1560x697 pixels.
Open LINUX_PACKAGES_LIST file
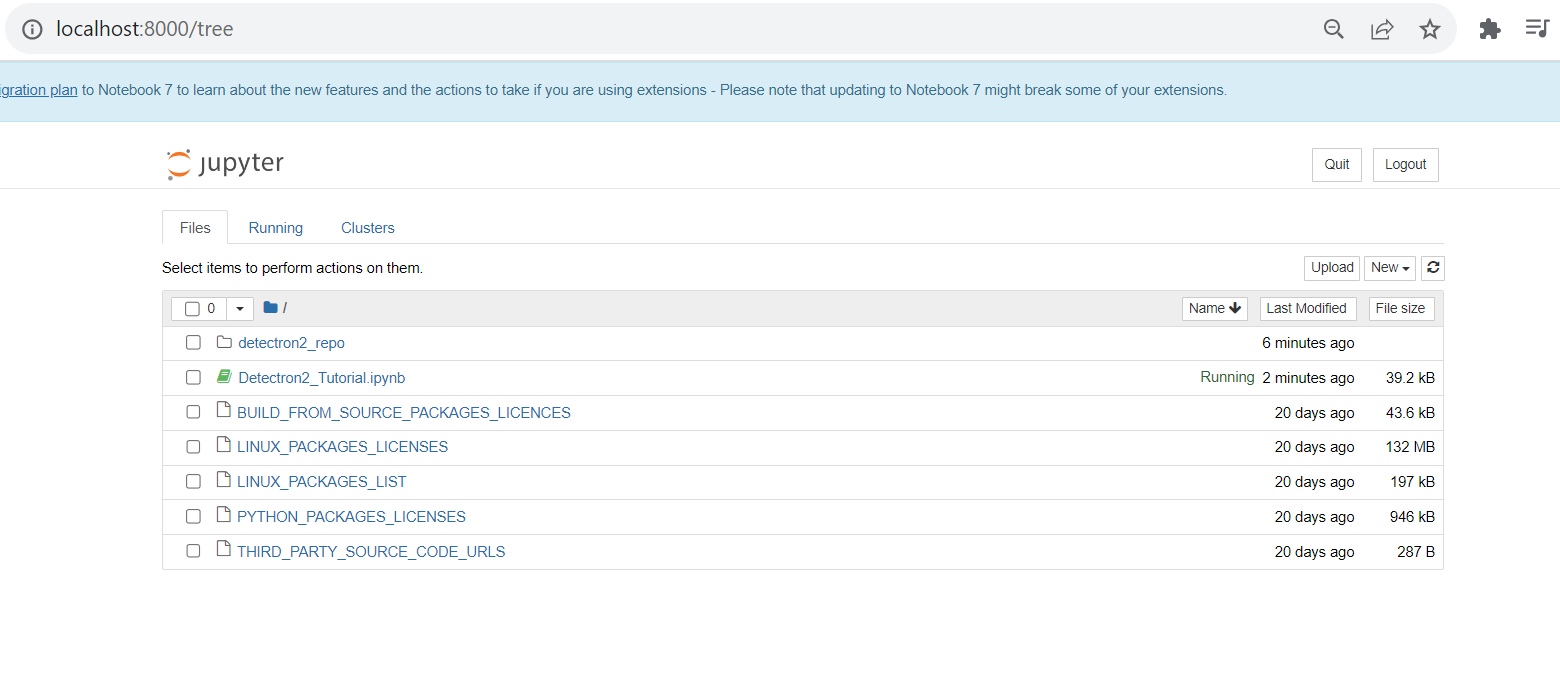click(x=322, y=482)
